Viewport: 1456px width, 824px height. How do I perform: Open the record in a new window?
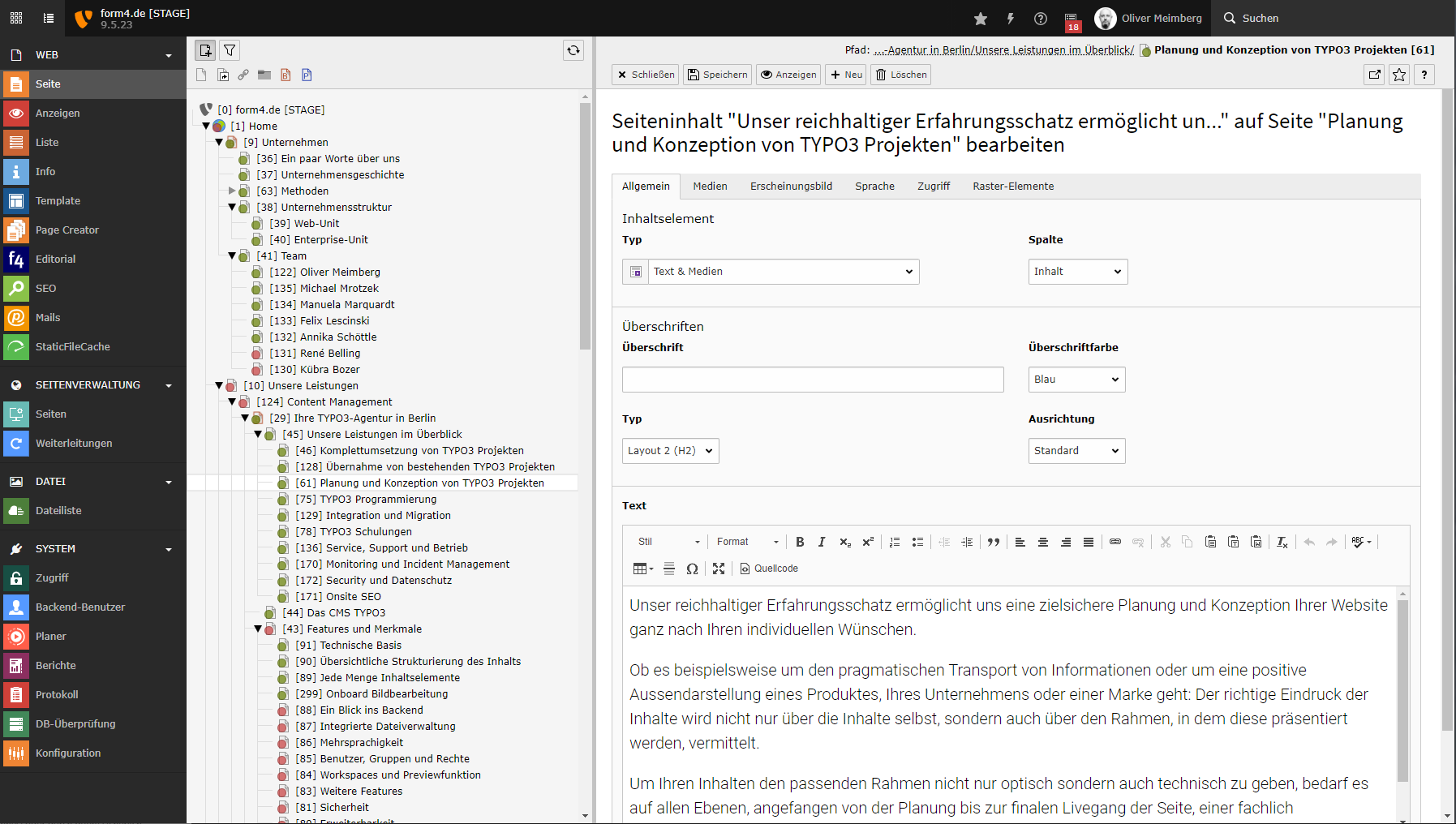point(1375,75)
